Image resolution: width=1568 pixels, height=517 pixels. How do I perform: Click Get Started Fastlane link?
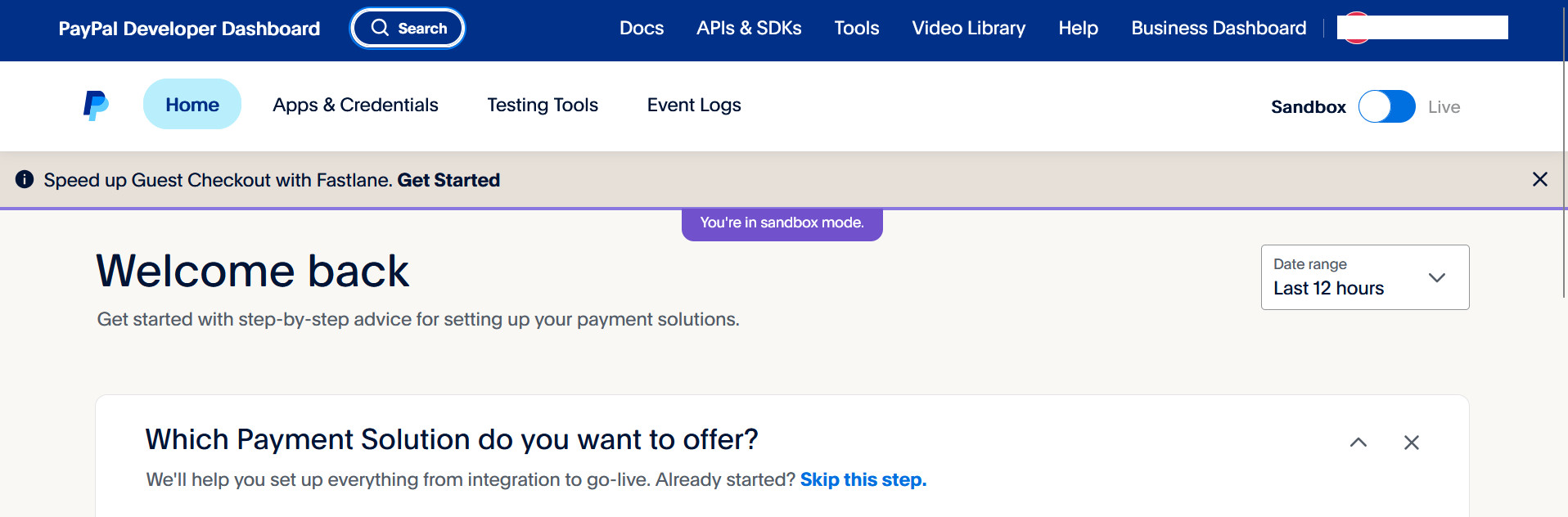coord(448,180)
